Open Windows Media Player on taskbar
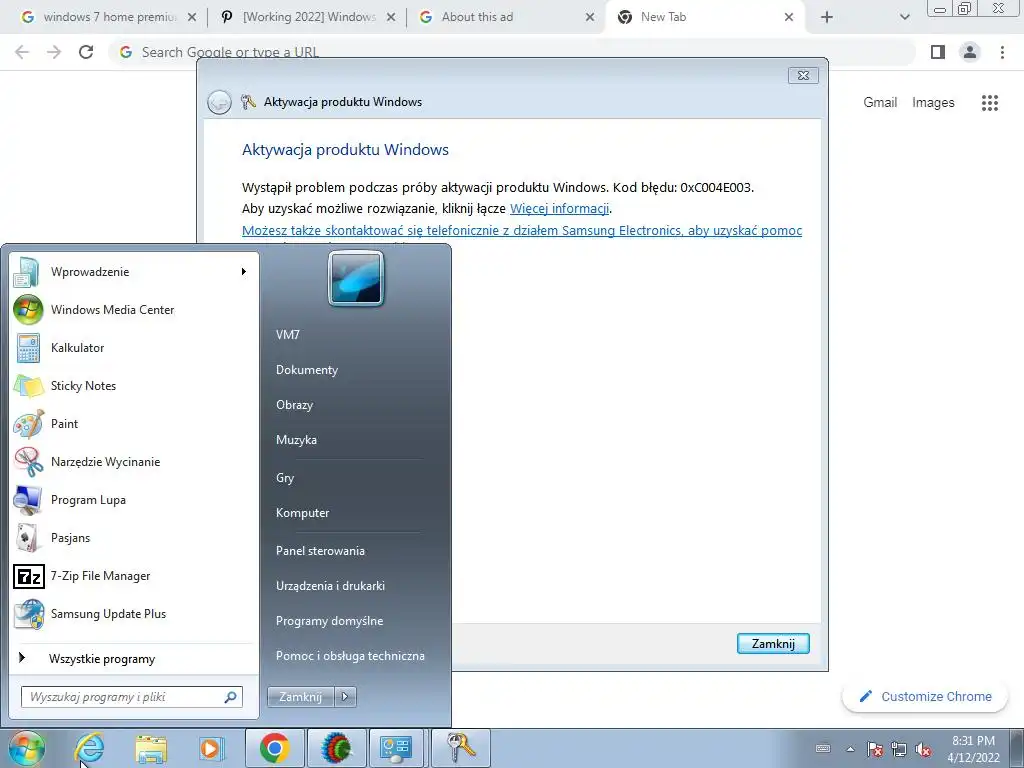Viewport: 1024px width, 768px height. click(211, 748)
